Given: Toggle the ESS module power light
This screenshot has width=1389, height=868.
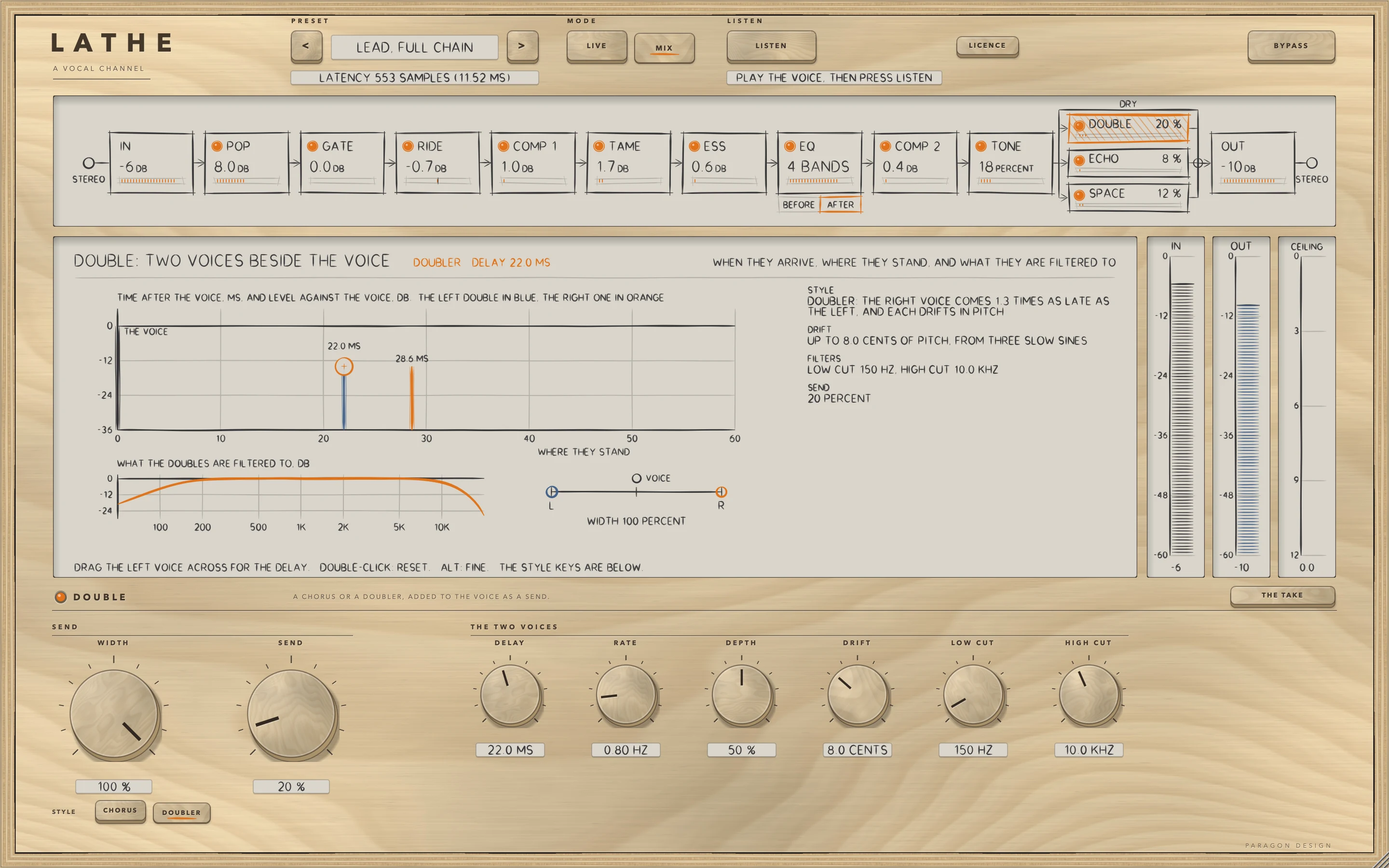Looking at the screenshot, I should [x=694, y=147].
